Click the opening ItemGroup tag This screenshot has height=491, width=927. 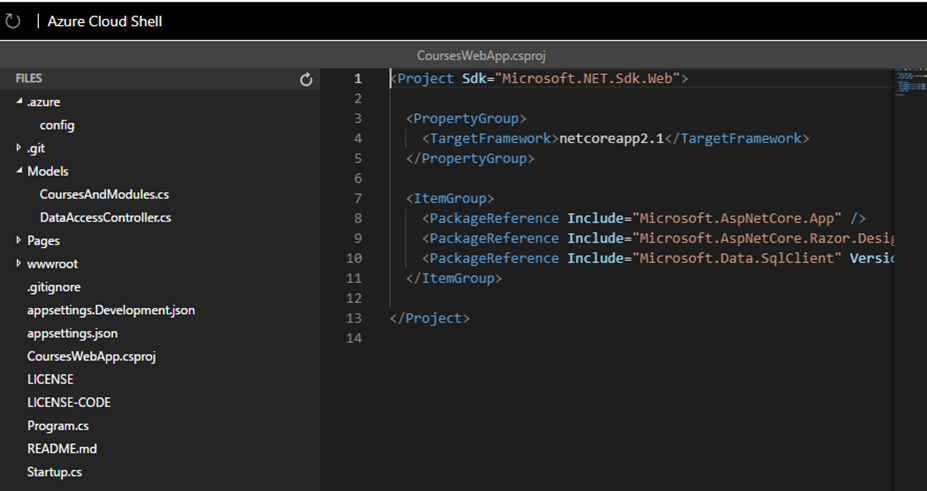[x=450, y=198]
